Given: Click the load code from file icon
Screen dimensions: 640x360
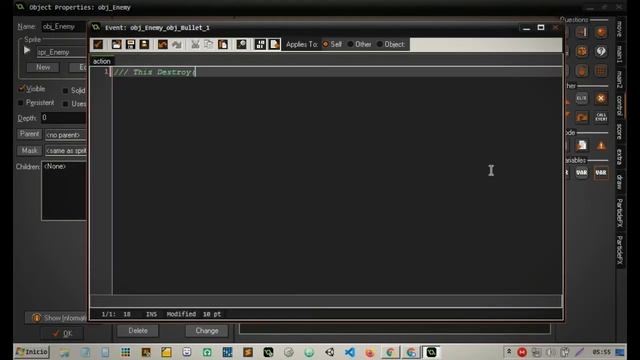Looking at the screenshot, I should point(116,44).
